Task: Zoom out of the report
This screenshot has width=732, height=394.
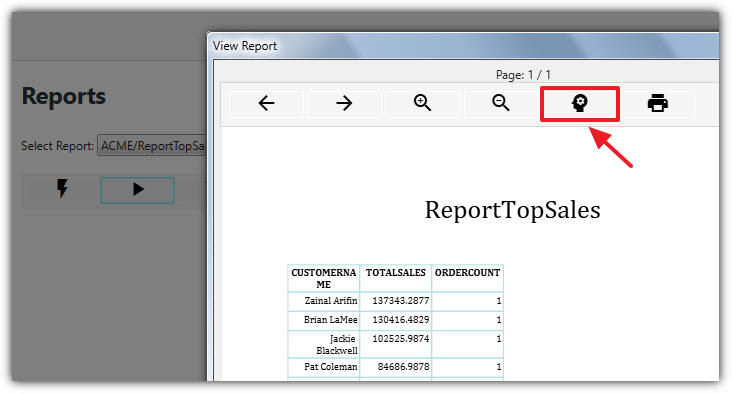Action: click(x=500, y=103)
